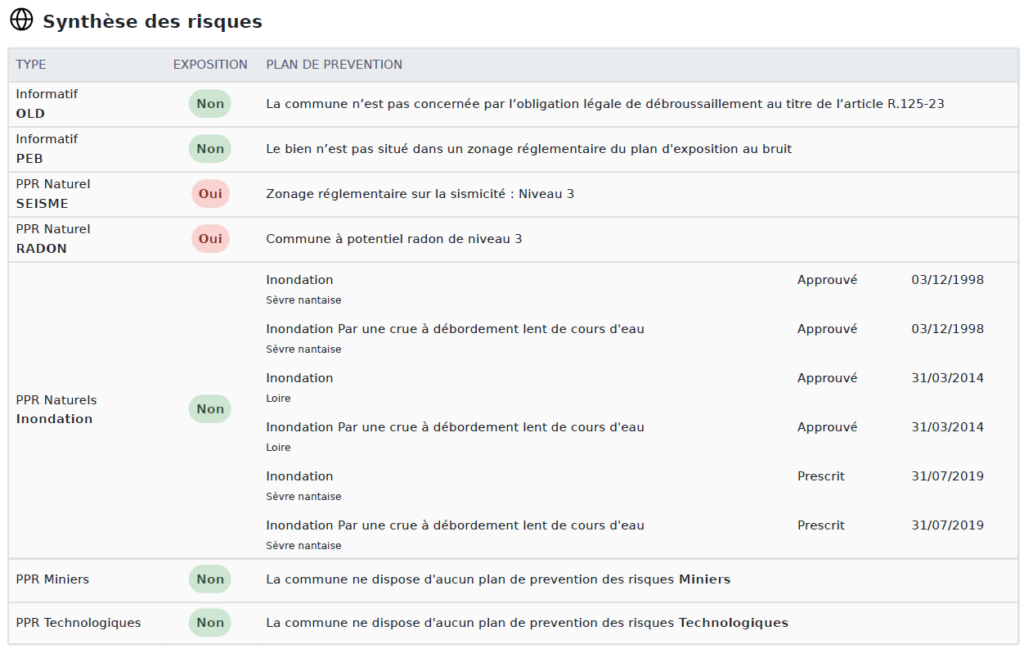Click the Non badge in the OLD row

click(210, 104)
